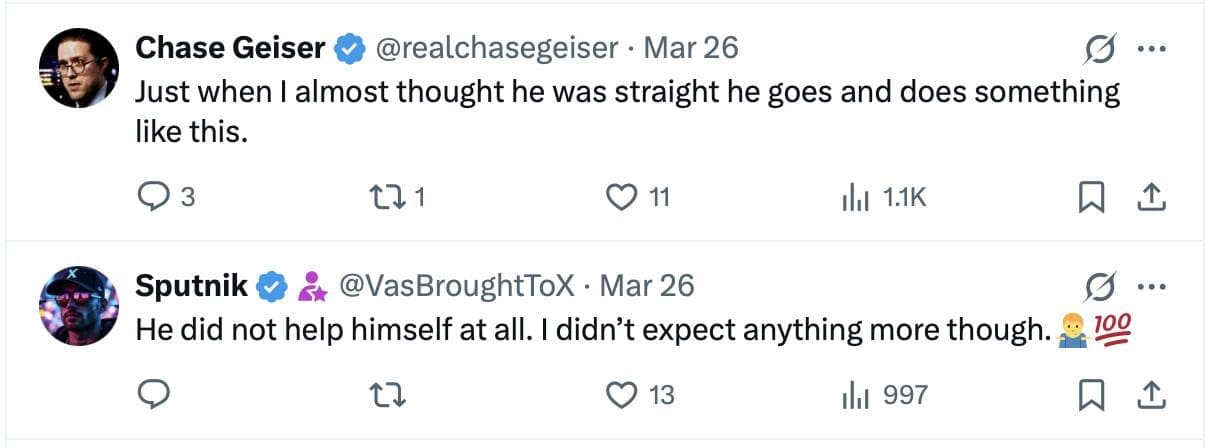Click Chase Geiser's profile avatar
The image size is (1208, 448).
[x=79, y=68]
